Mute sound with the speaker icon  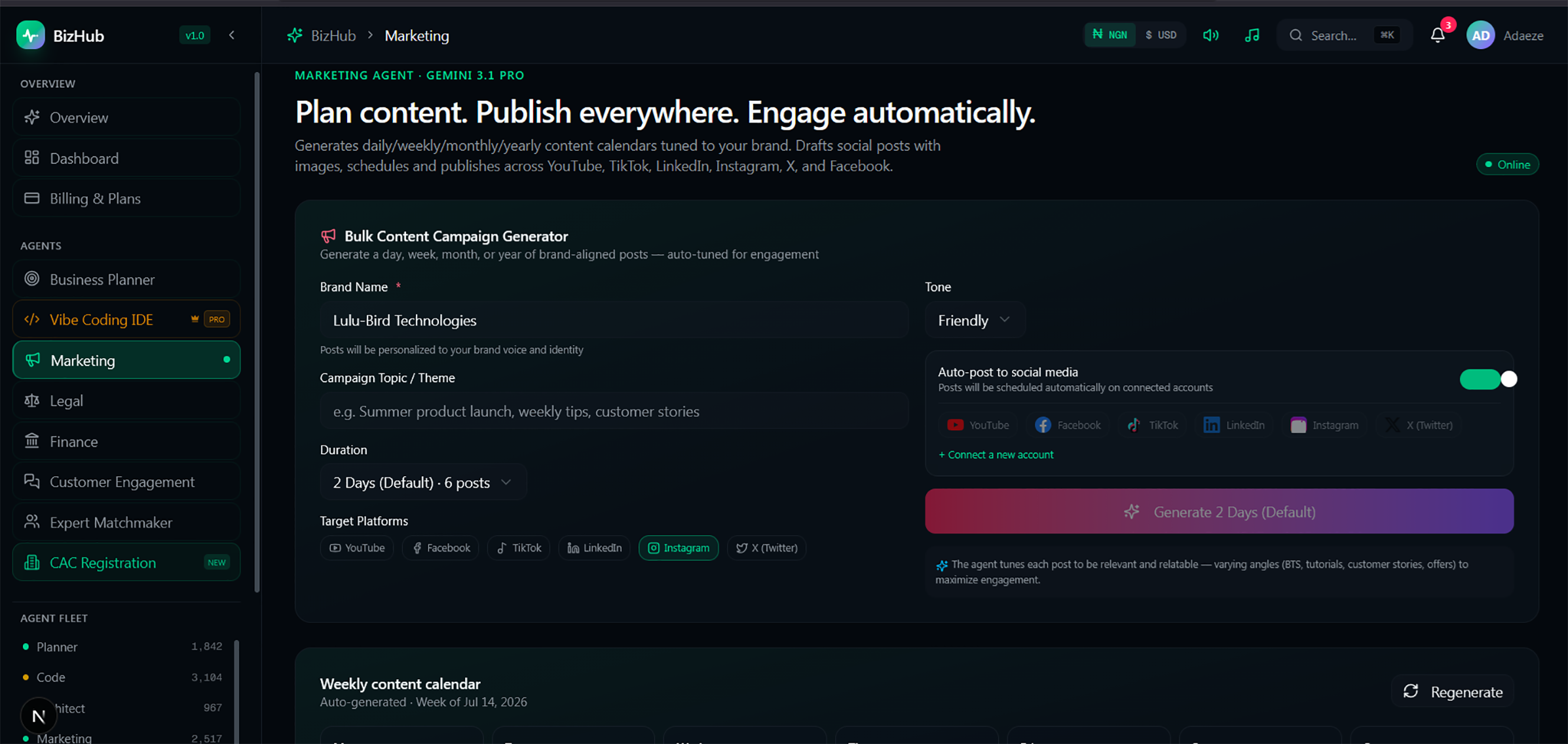[x=1210, y=35]
